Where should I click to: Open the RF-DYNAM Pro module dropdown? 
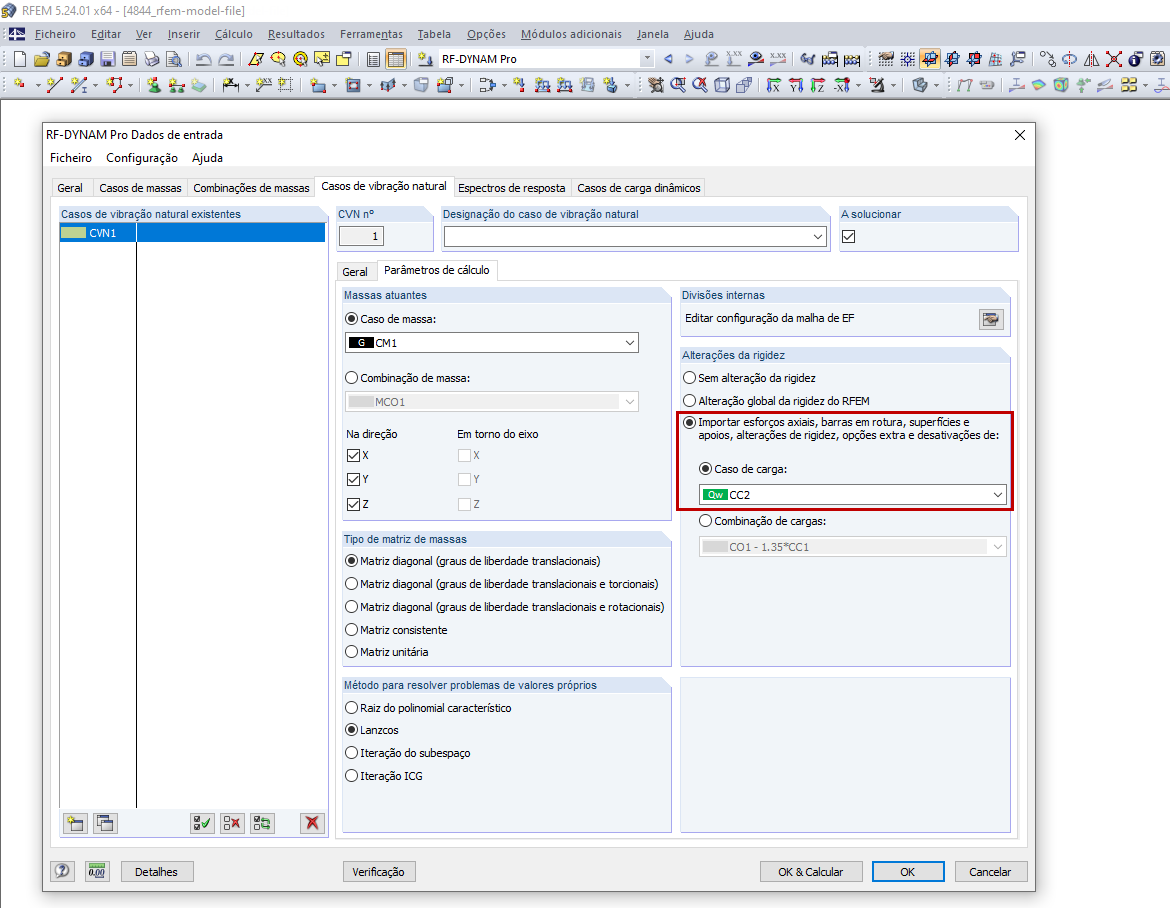647,59
